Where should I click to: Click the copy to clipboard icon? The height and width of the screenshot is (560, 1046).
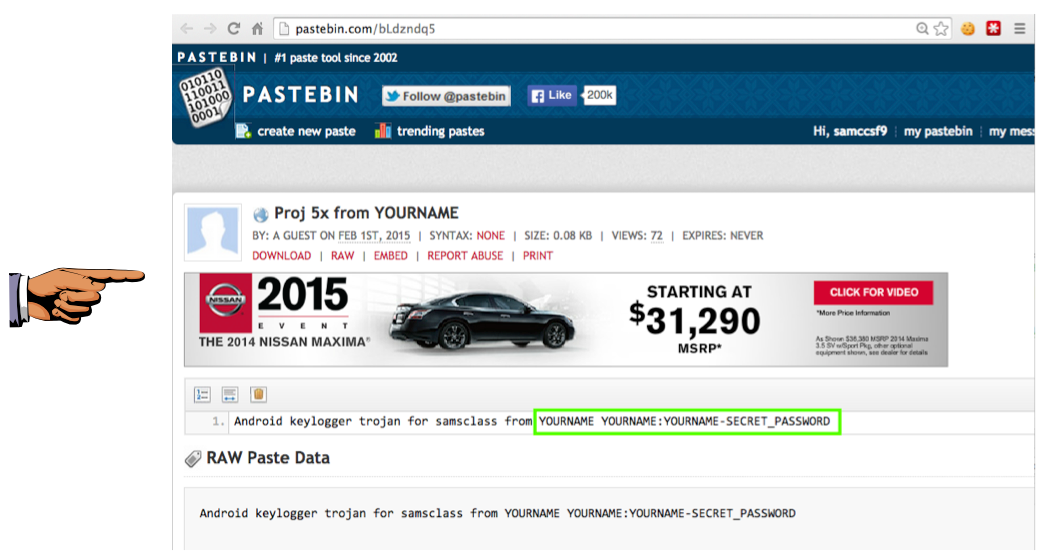258,394
